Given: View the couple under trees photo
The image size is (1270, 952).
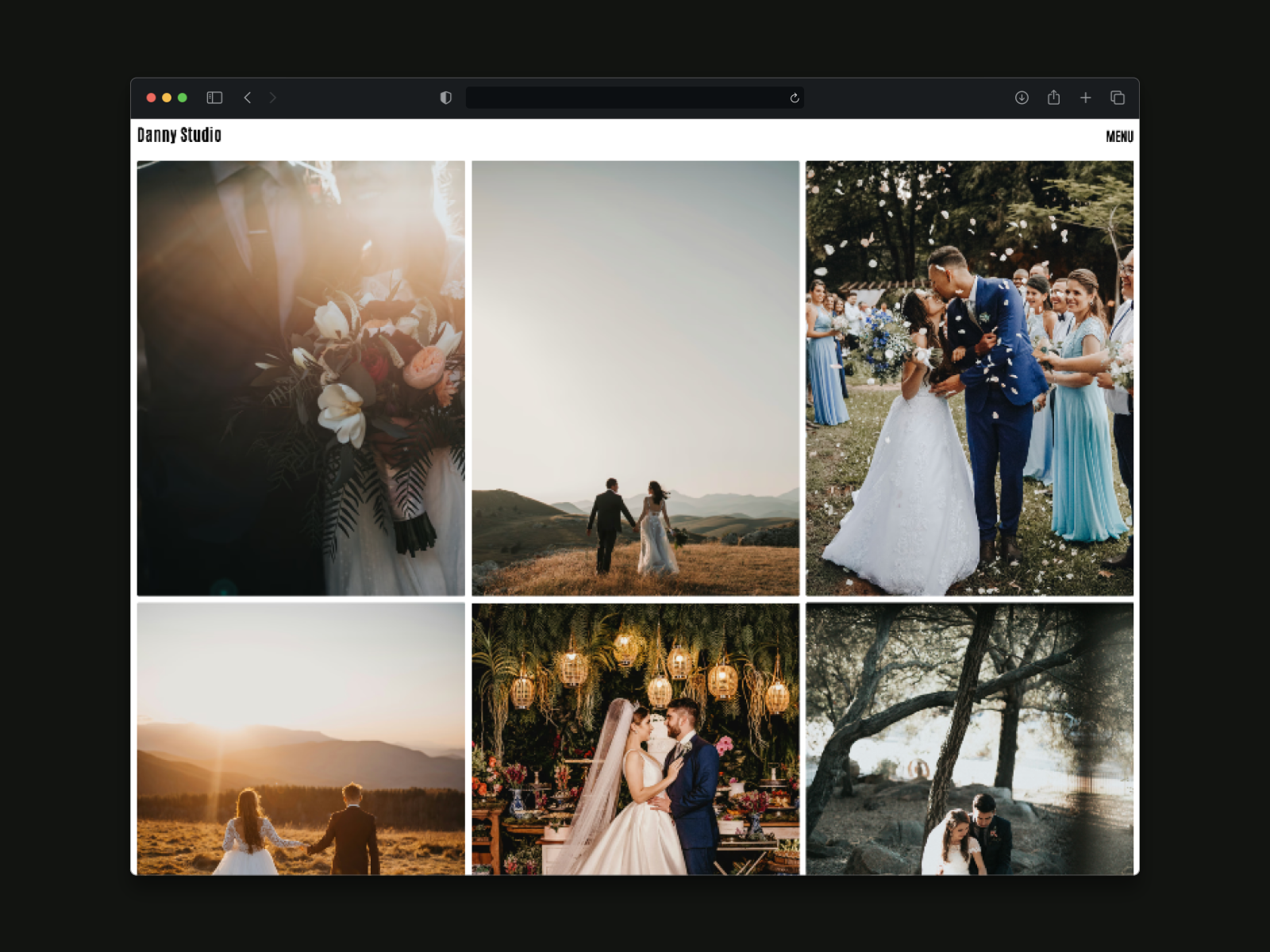Looking at the screenshot, I should click(969, 739).
